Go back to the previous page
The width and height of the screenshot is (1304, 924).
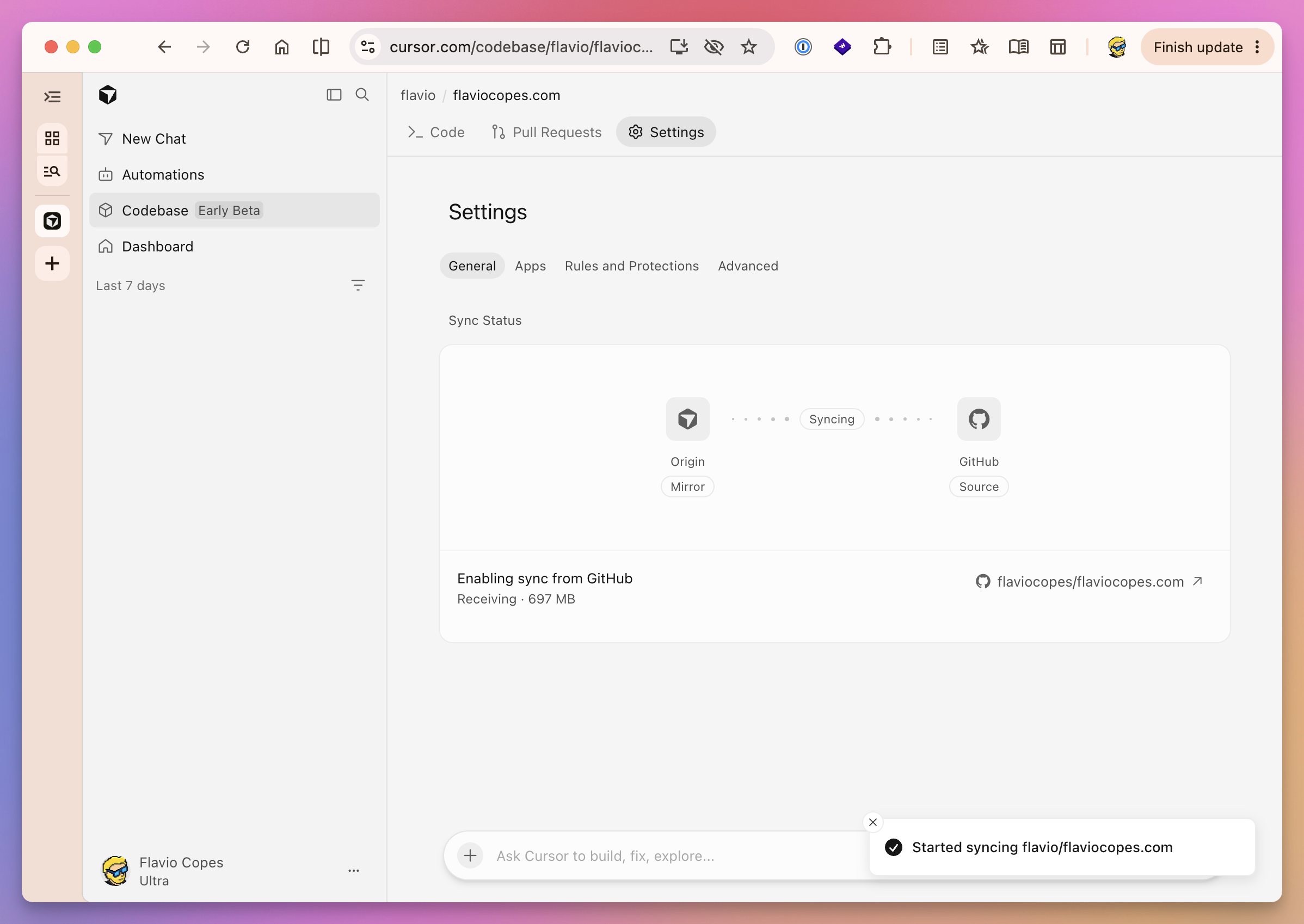click(x=164, y=47)
